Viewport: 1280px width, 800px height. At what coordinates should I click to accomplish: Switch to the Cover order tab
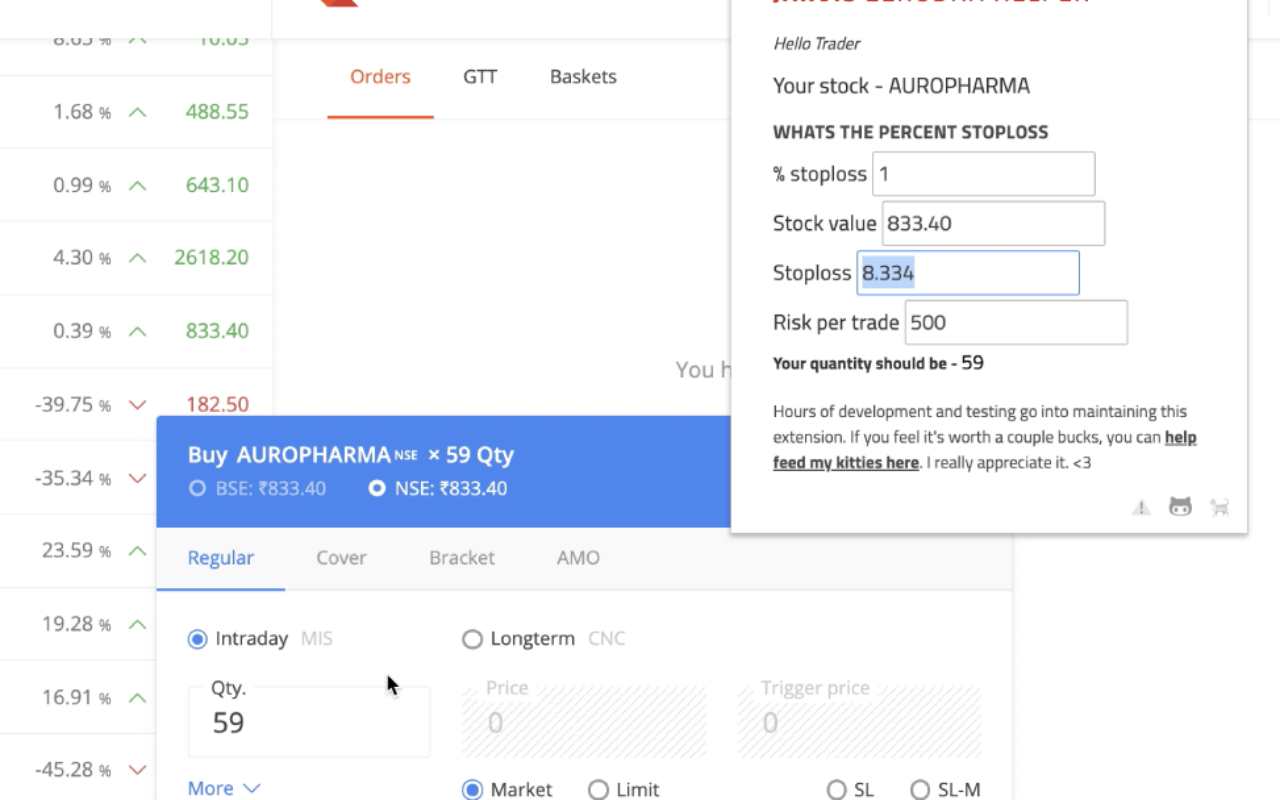(341, 558)
